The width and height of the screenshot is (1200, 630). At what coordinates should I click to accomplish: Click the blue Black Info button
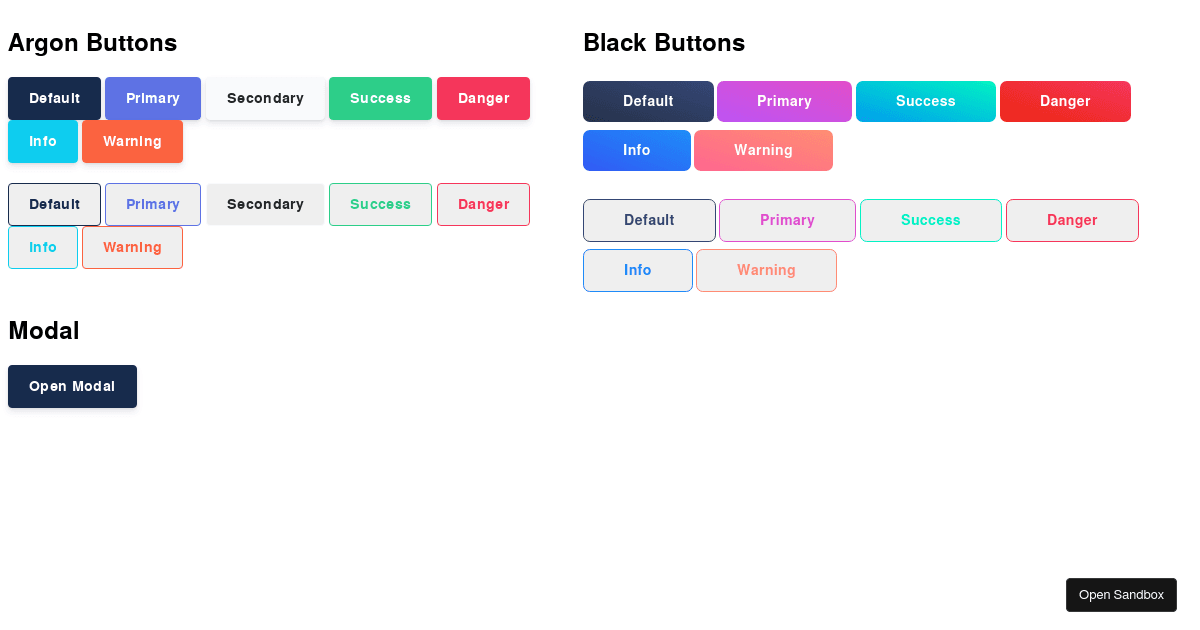pos(636,150)
